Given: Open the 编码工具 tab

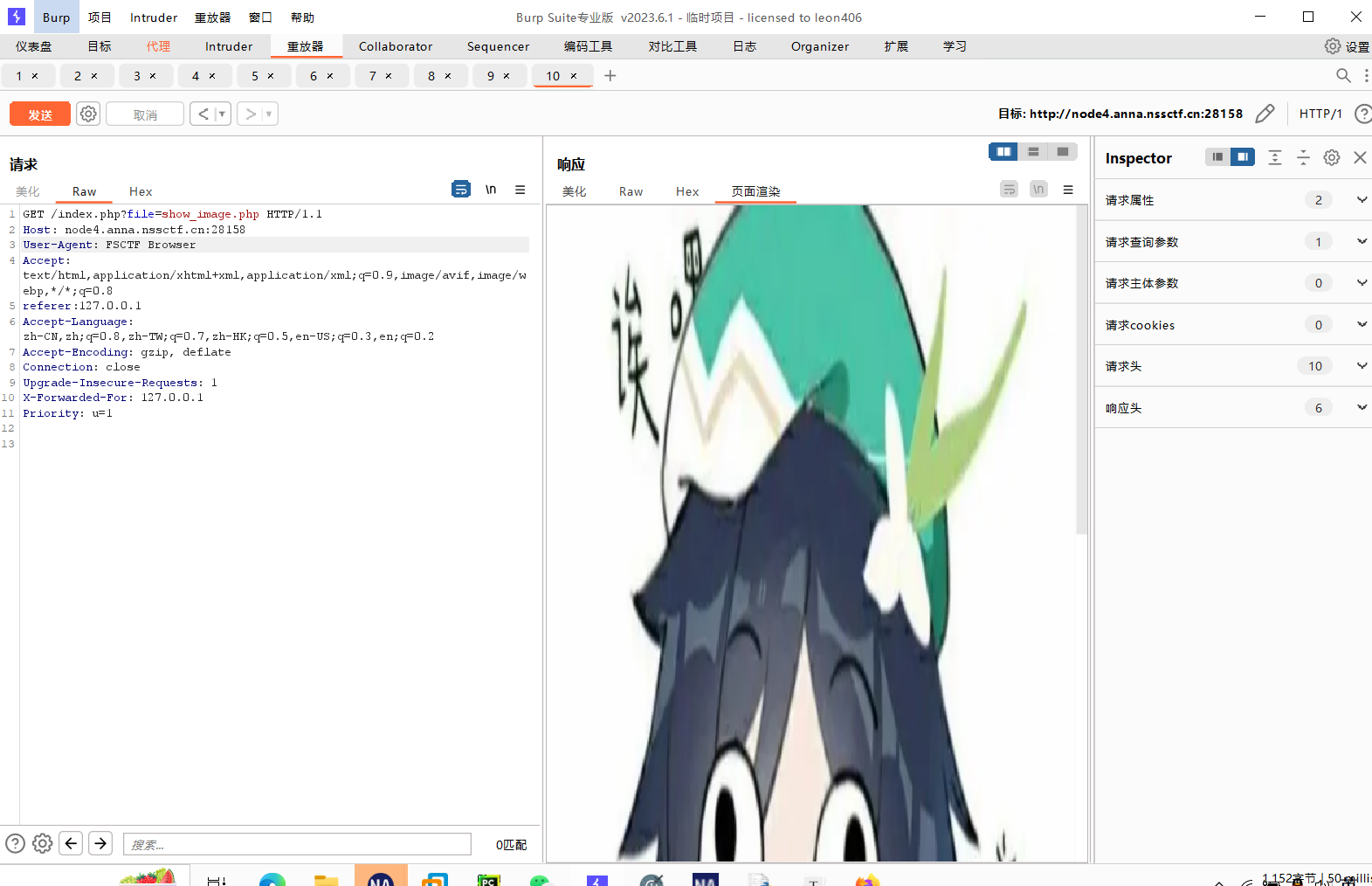Looking at the screenshot, I should (x=588, y=46).
